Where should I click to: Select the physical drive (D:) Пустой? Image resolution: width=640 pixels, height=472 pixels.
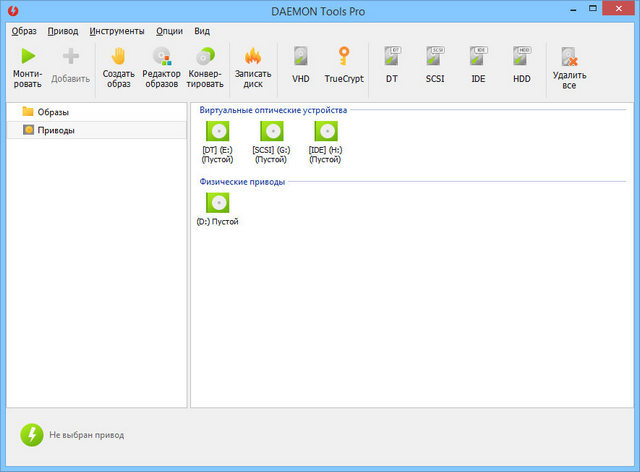(x=217, y=204)
